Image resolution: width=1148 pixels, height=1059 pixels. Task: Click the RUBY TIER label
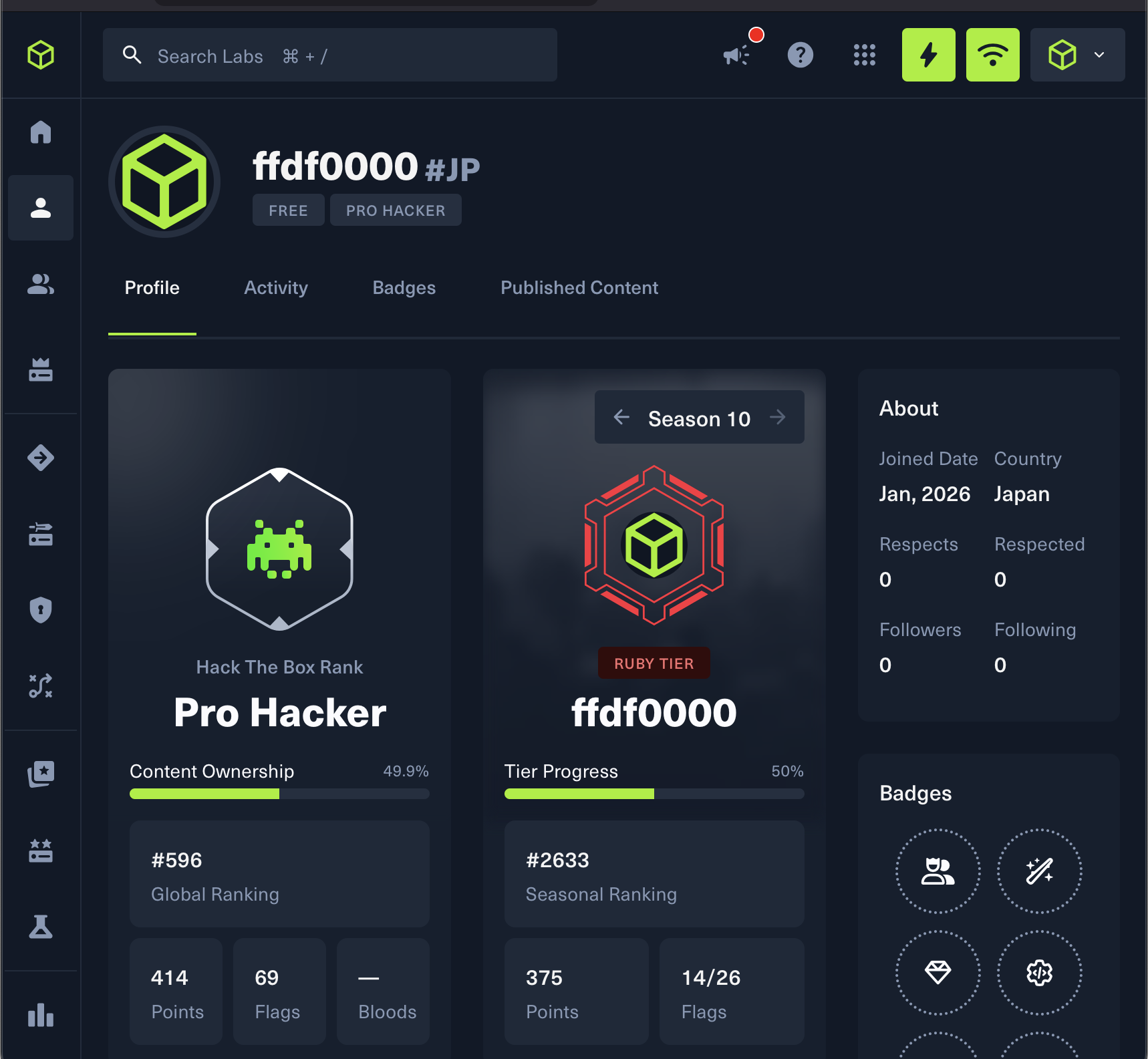pyautogui.click(x=654, y=663)
